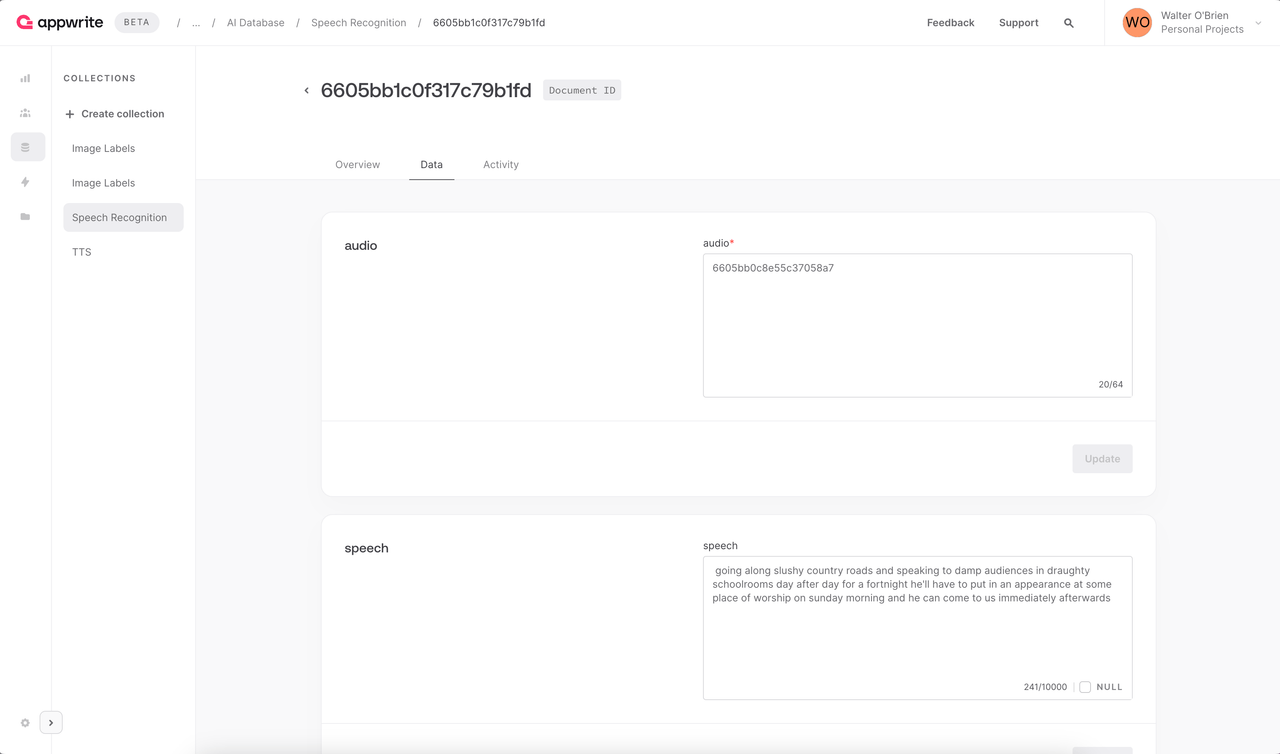This screenshot has height=754, width=1280.
Task: Click the 20/64 character counter
Action: (1110, 384)
